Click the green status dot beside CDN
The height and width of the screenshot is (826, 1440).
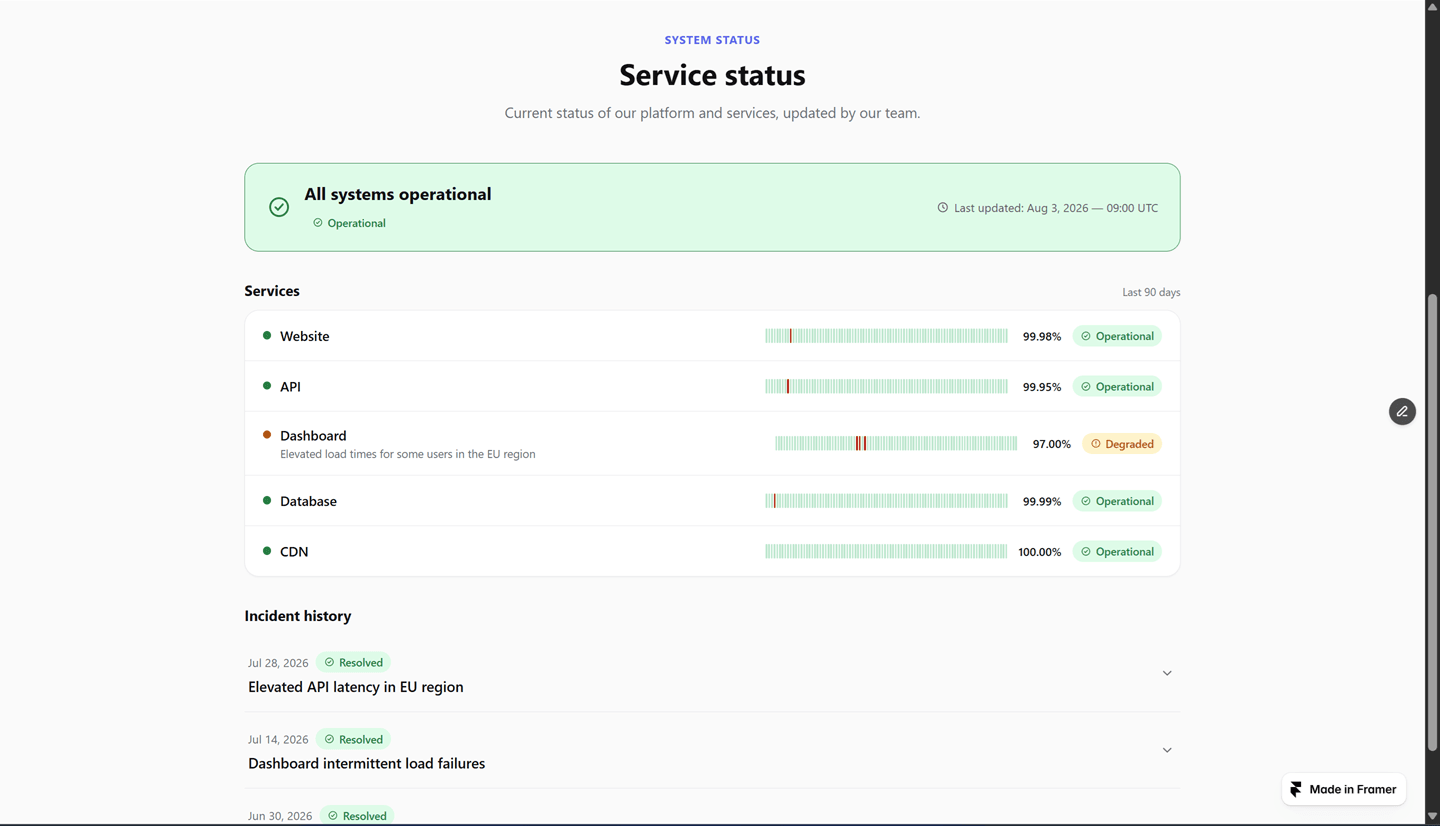pos(267,551)
